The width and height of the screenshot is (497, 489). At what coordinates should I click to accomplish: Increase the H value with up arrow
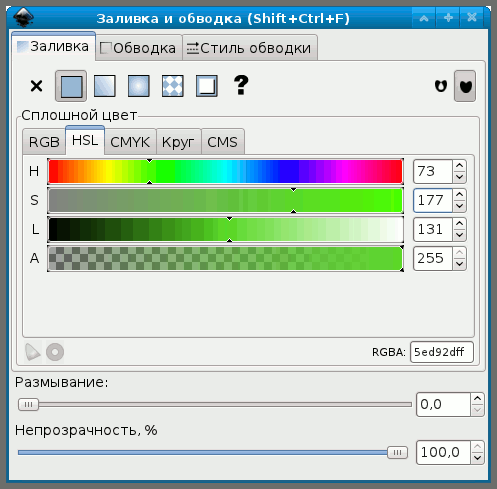(x=460, y=166)
